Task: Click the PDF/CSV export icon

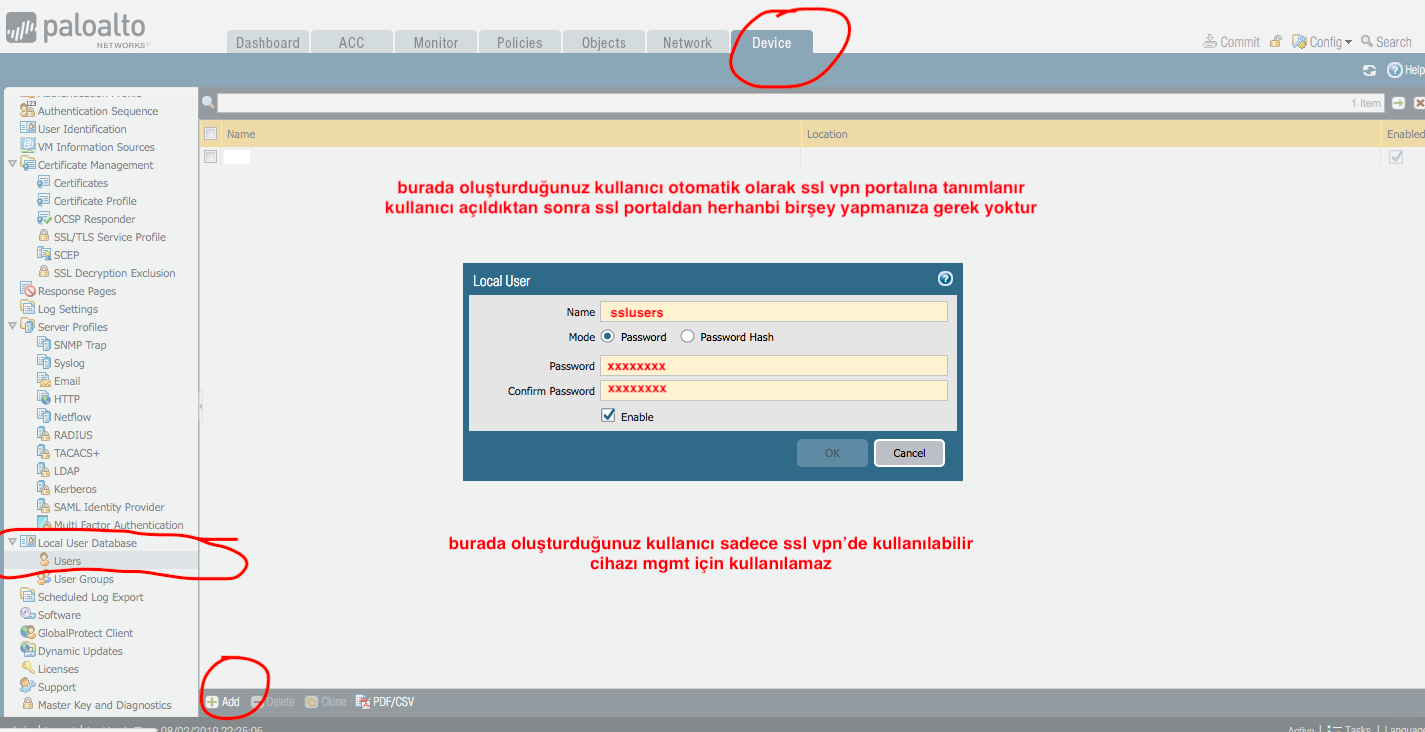Action: click(x=363, y=702)
